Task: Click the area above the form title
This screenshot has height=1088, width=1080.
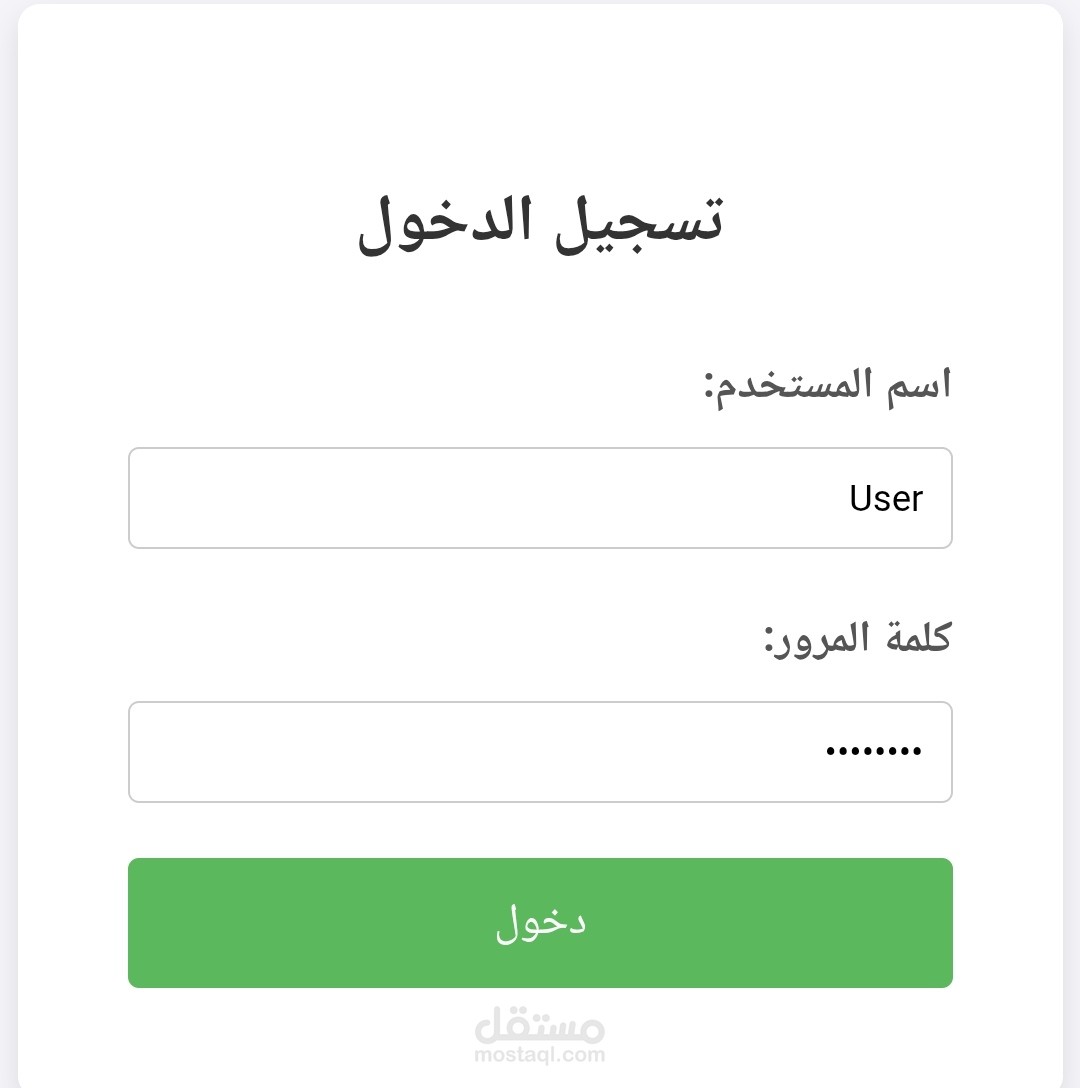Action: coord(540,100)
